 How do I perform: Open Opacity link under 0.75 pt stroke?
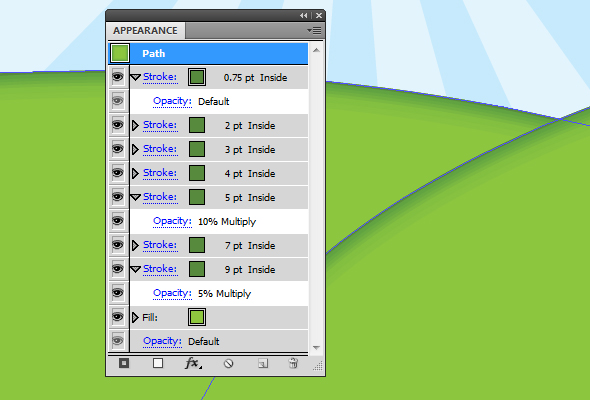(172, 102)
